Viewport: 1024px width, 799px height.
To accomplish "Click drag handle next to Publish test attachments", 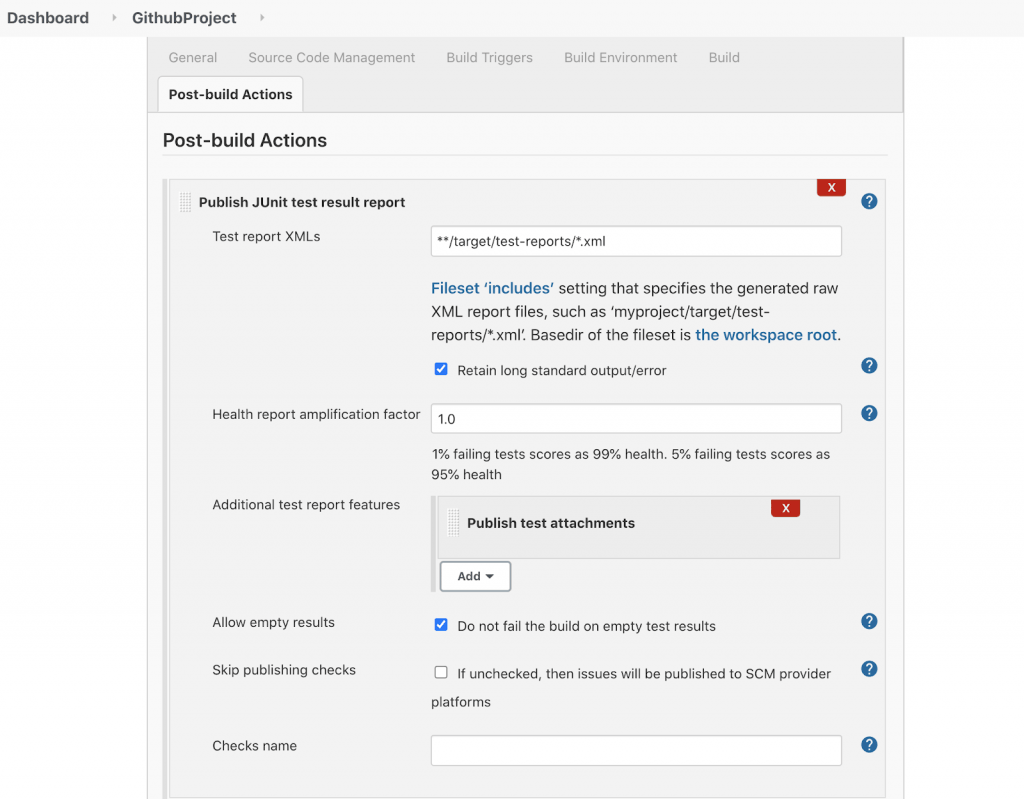I will 454,523.
